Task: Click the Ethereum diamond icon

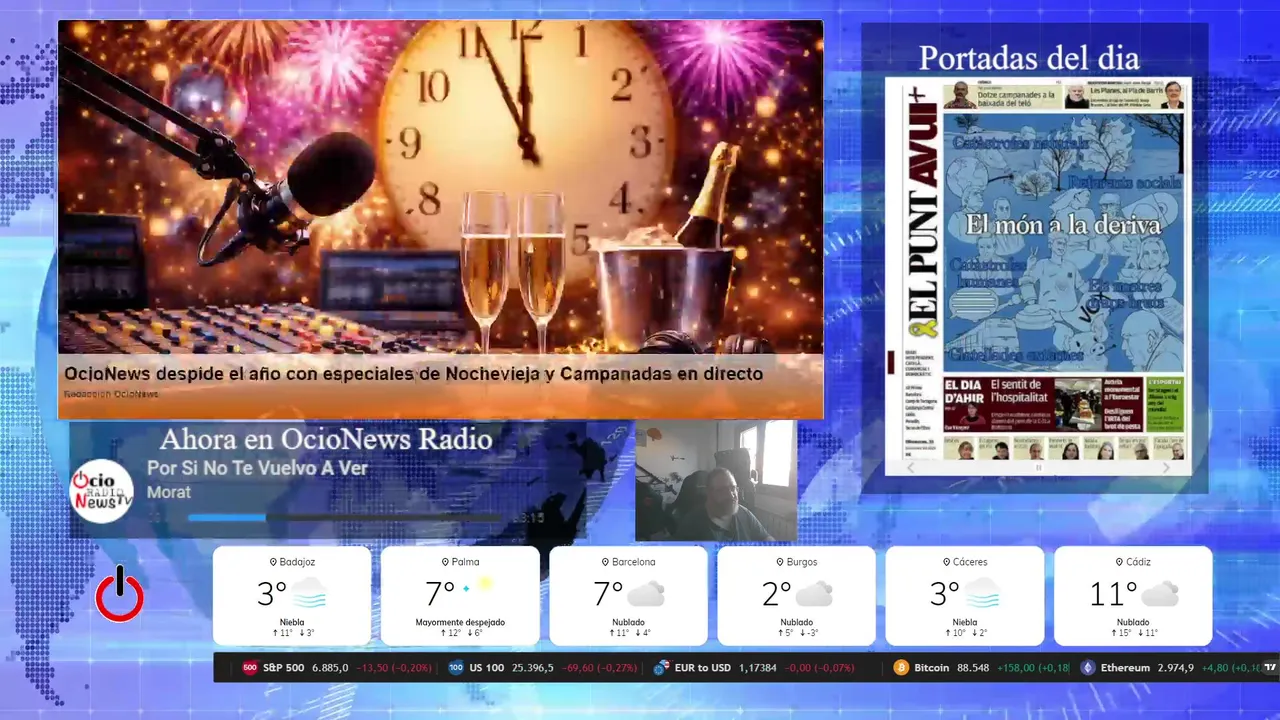Action: pyautogui.click(x=1088, y=667)
